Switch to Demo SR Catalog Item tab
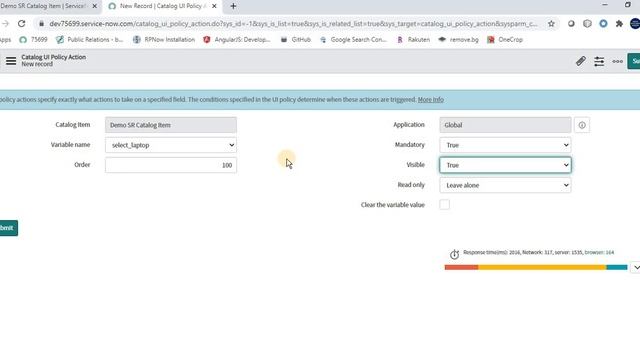This screenshot has height=360, width=640. coord(43,6)
